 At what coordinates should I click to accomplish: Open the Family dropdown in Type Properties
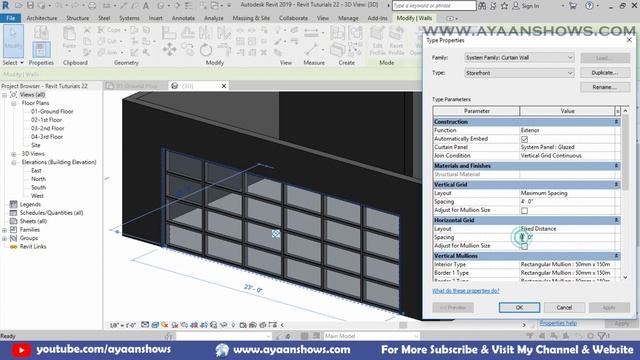pos(519,58)
